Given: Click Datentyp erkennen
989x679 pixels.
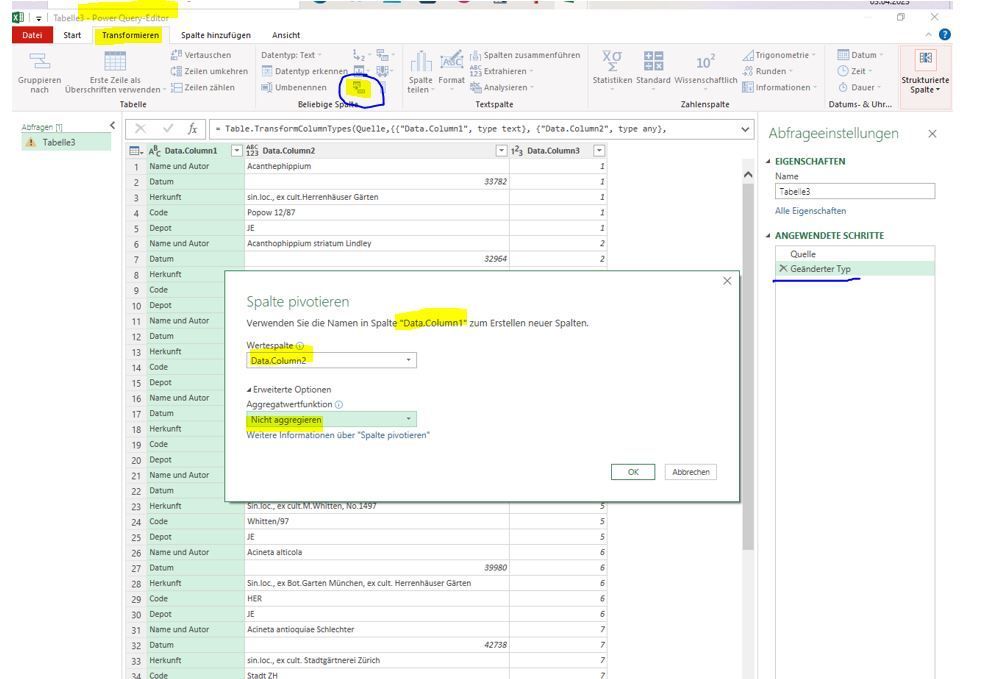Looking at the screenshot, I should coord(304,71).
